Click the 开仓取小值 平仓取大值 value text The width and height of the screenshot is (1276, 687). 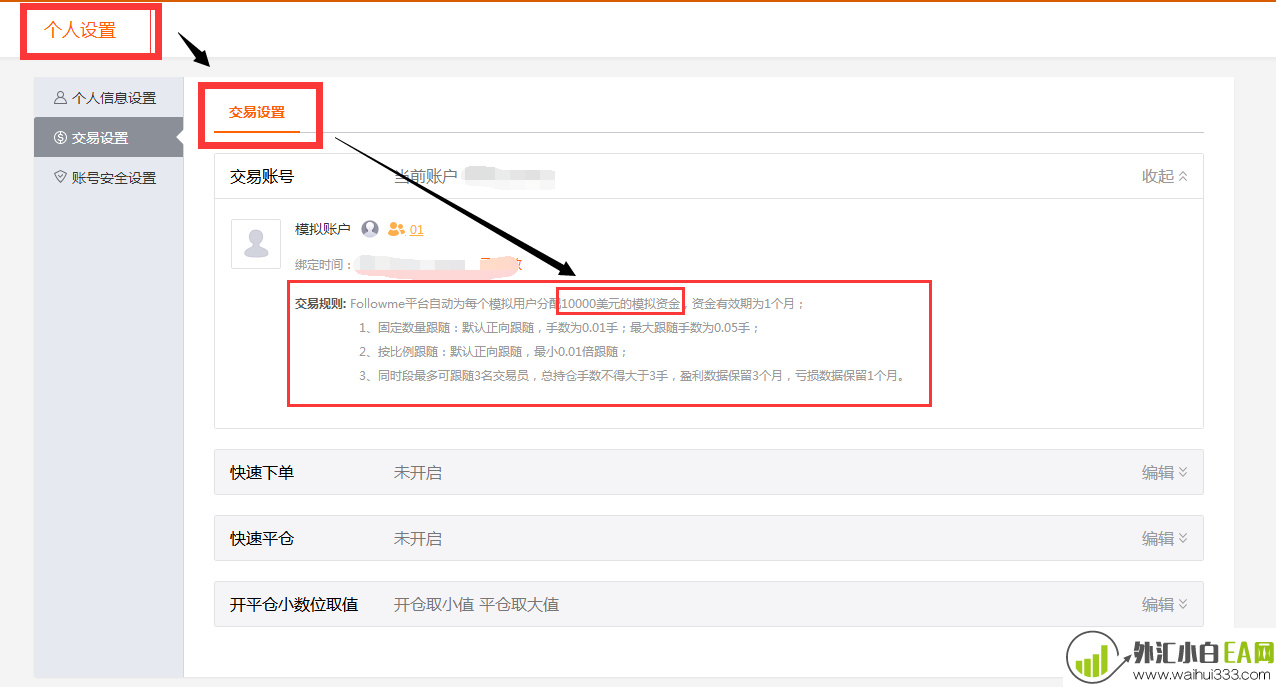[x=476, y=604]
